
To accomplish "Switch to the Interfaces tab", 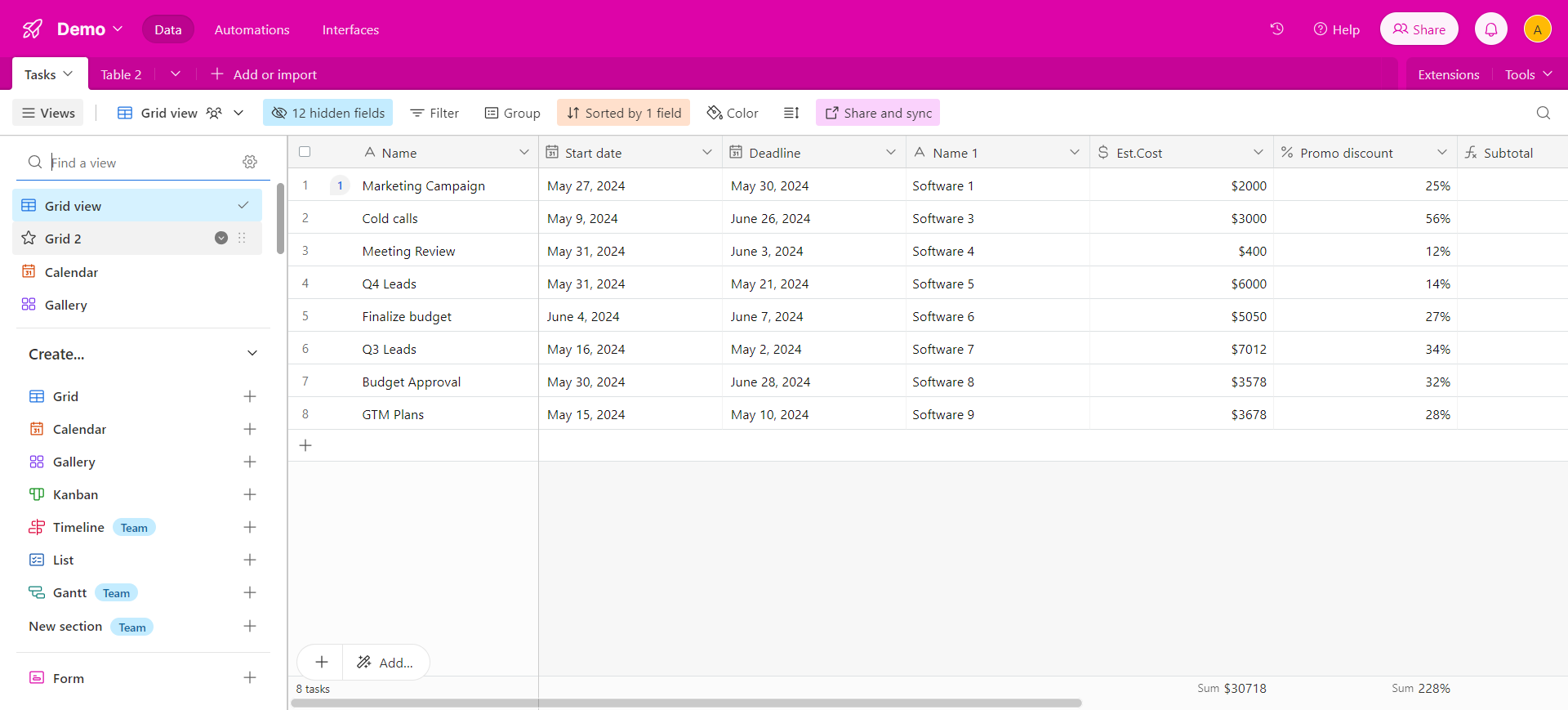I will click(x=350, y=29).
